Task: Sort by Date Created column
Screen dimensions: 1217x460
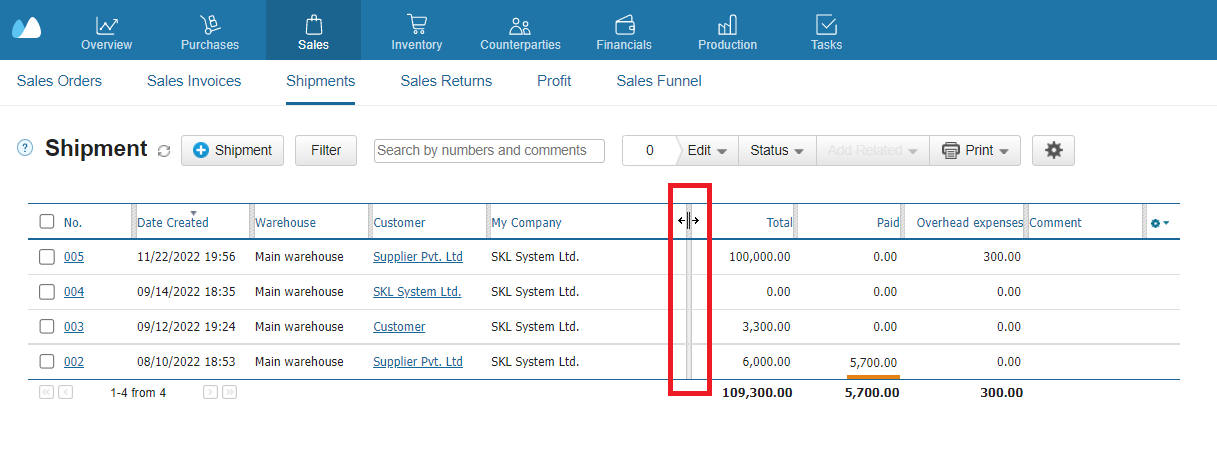Action: coord(173,222)
